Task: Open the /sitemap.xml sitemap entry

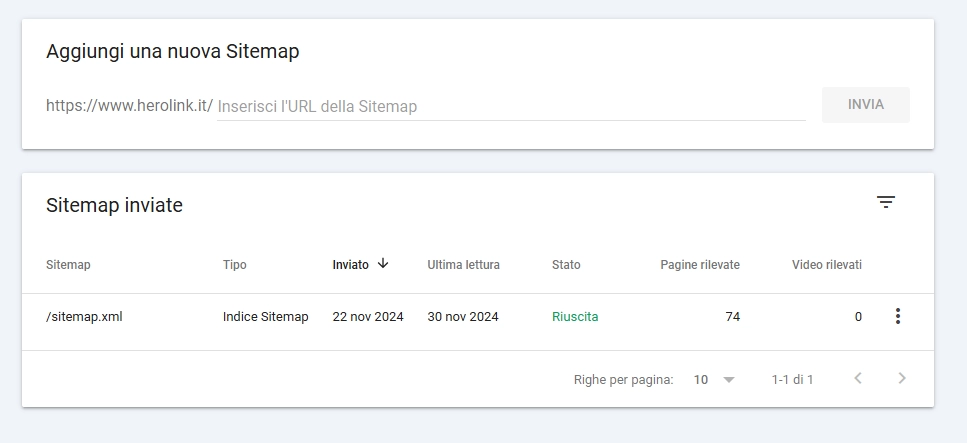Action: 84,317
